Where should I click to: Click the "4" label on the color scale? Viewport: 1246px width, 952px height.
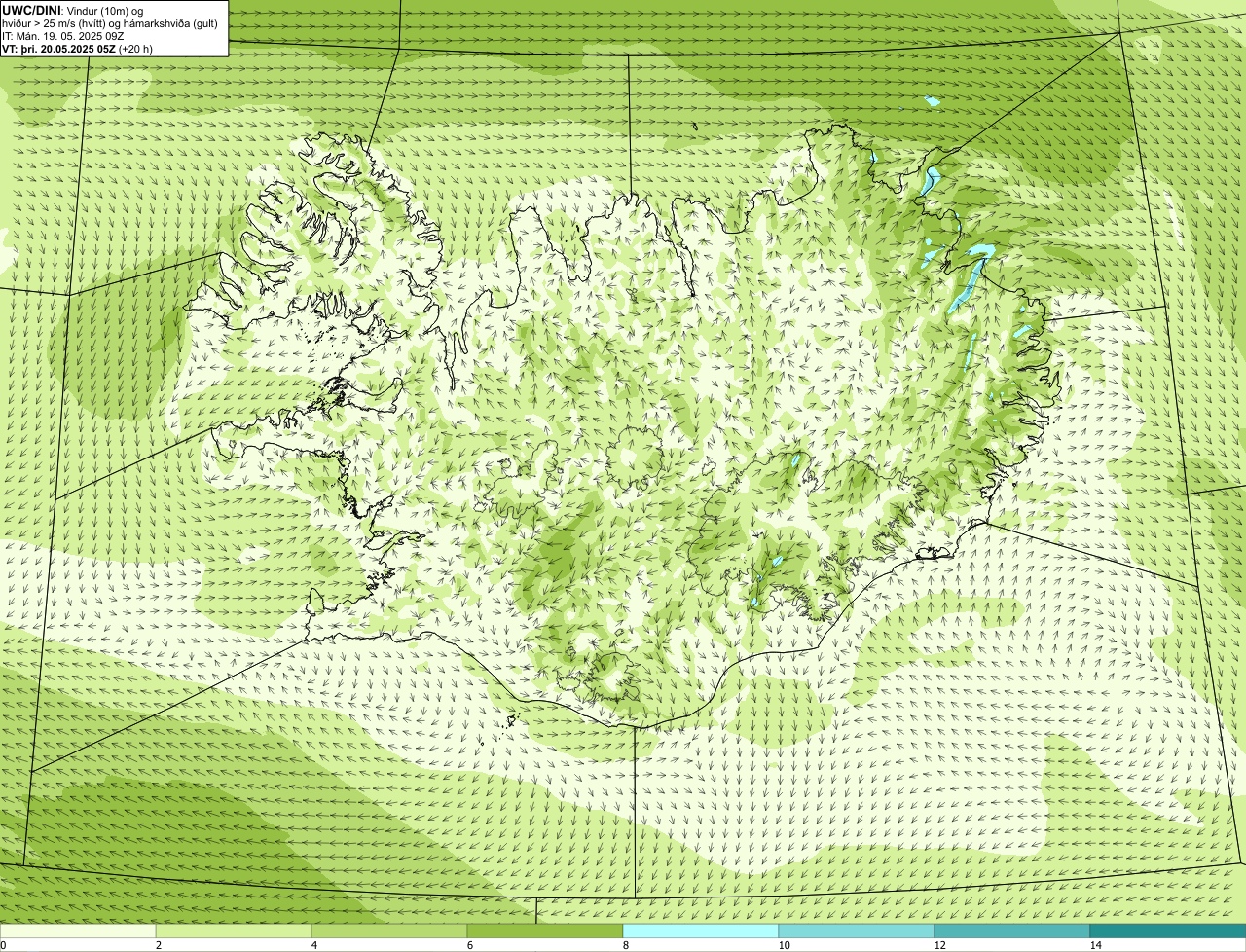[314, 945]
